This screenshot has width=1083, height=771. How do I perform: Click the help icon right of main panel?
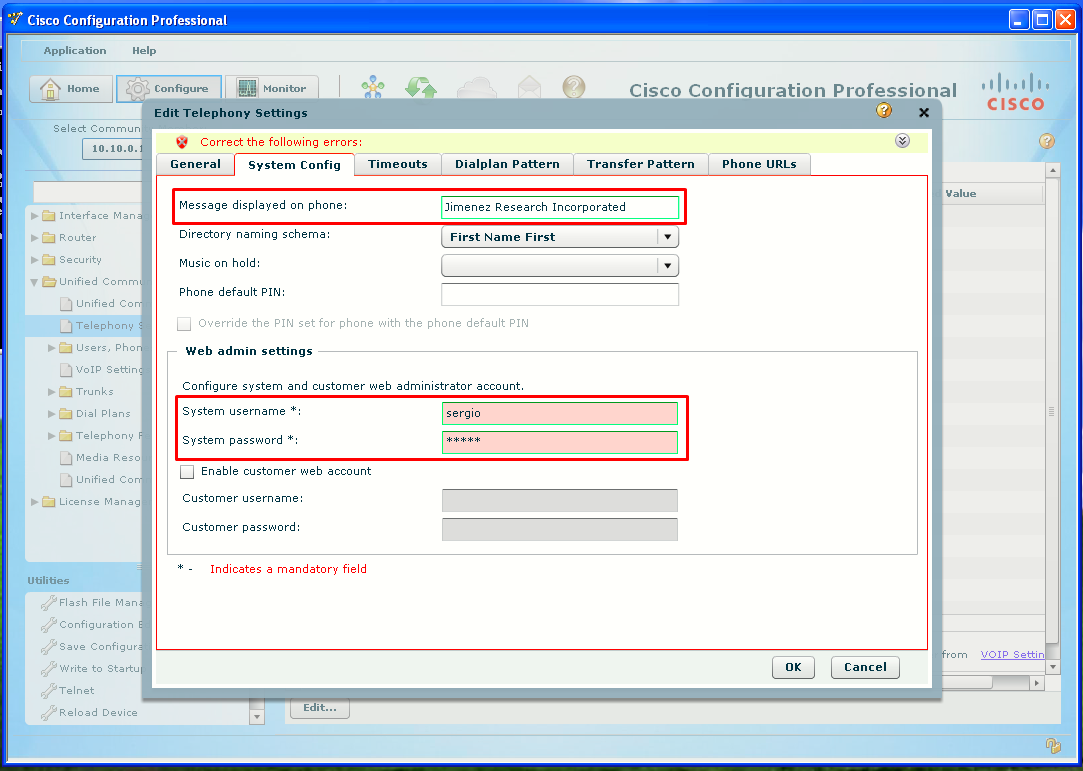[x=1046, y=141]
